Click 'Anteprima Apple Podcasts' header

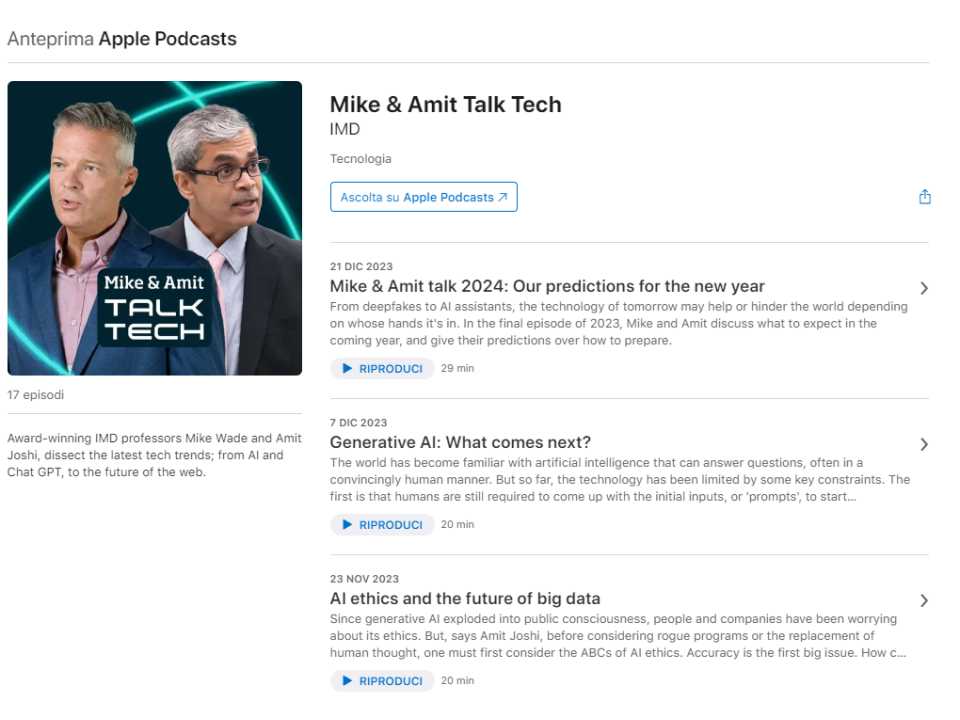pos(122,39)
